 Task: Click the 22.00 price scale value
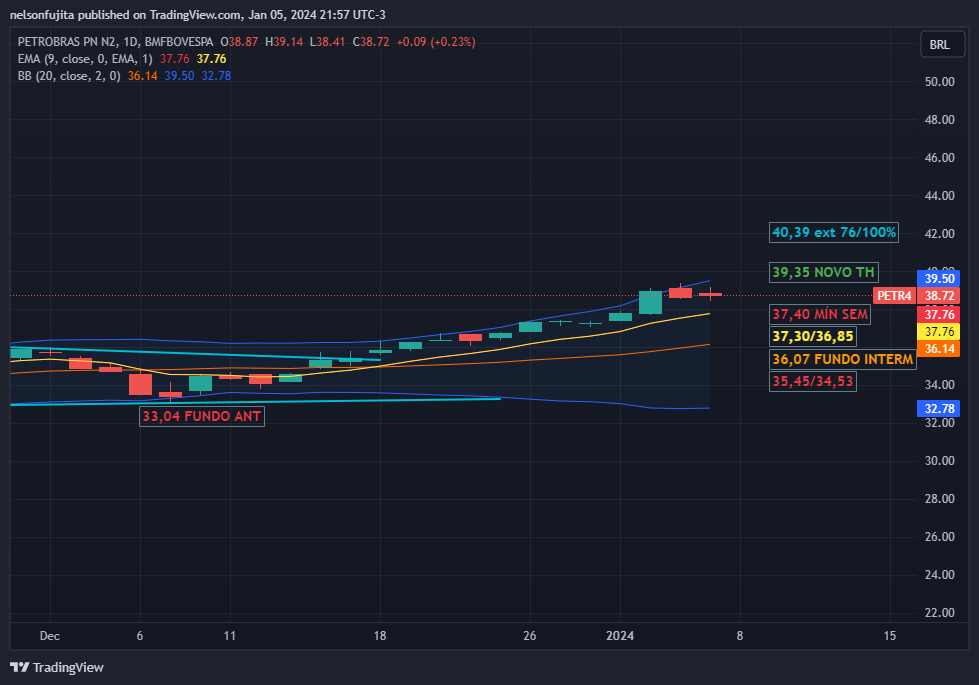click(x=939, y=613)
